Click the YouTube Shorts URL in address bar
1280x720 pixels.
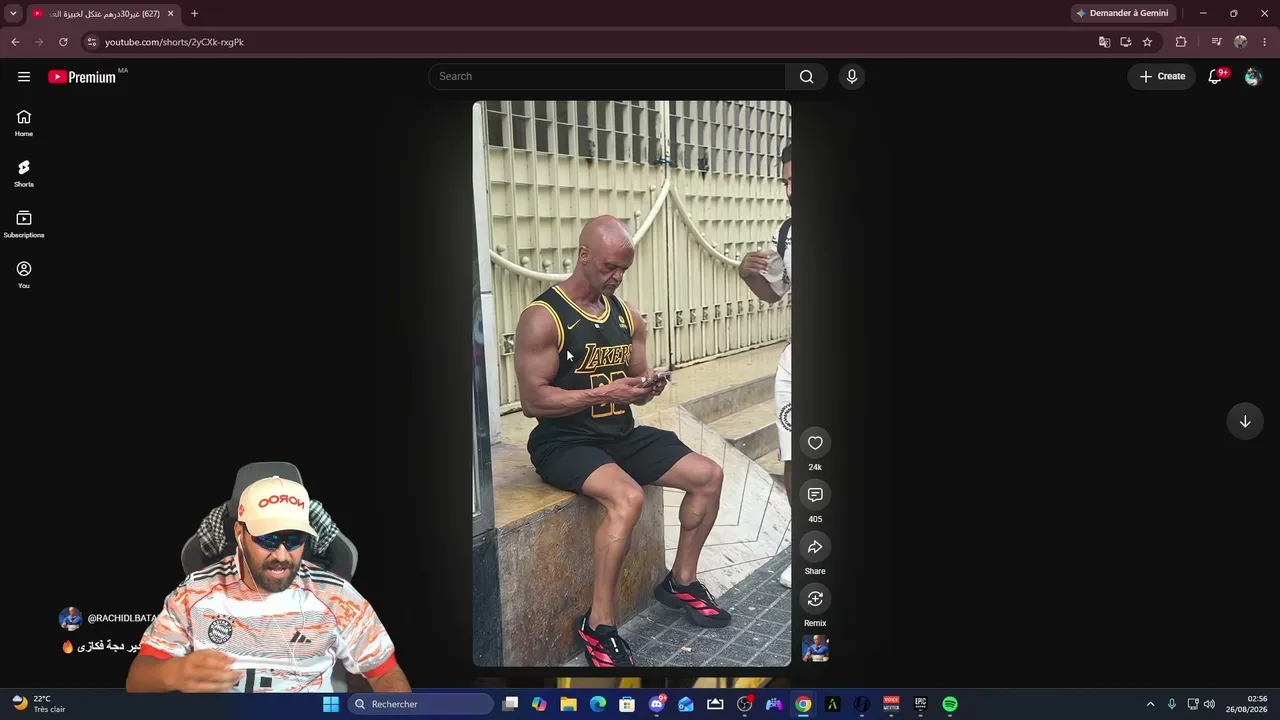pyautogui.click(x=174, y=42)
